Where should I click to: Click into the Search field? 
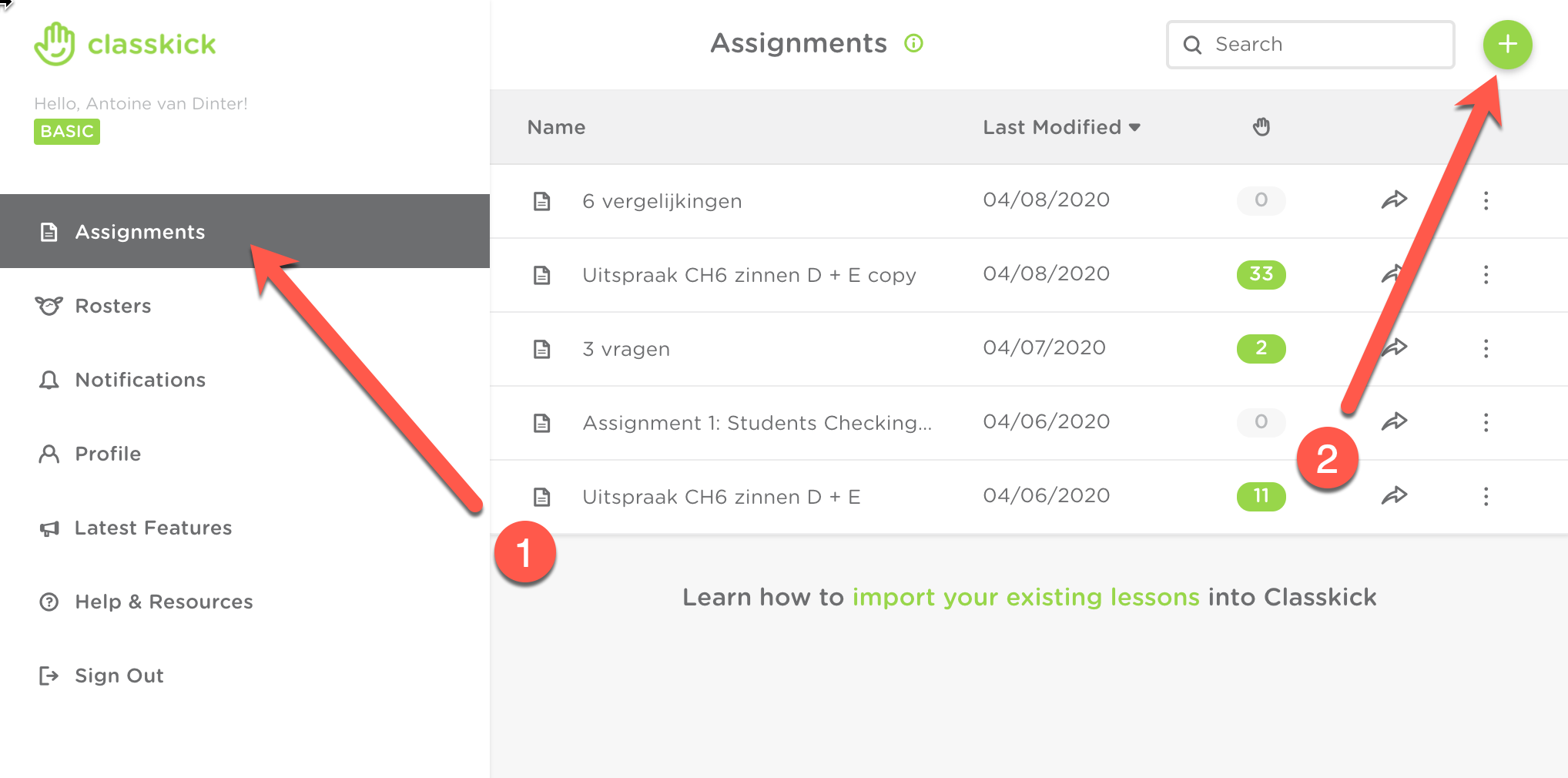[1310, 45]
